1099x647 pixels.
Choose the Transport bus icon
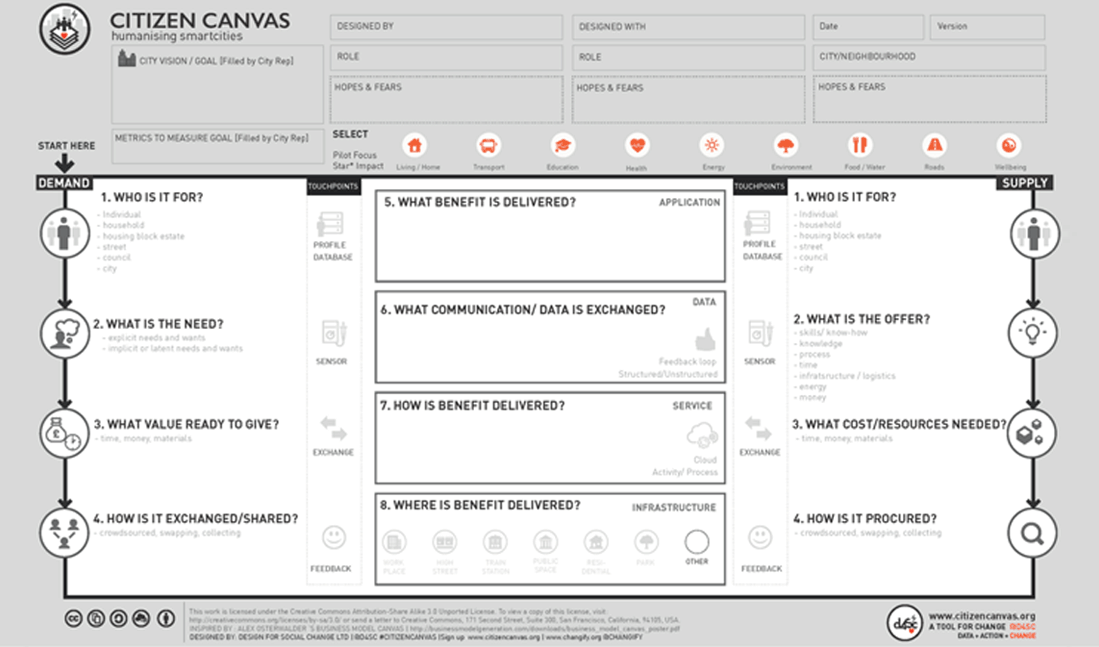pyautogui.click(x=488, y=146)
